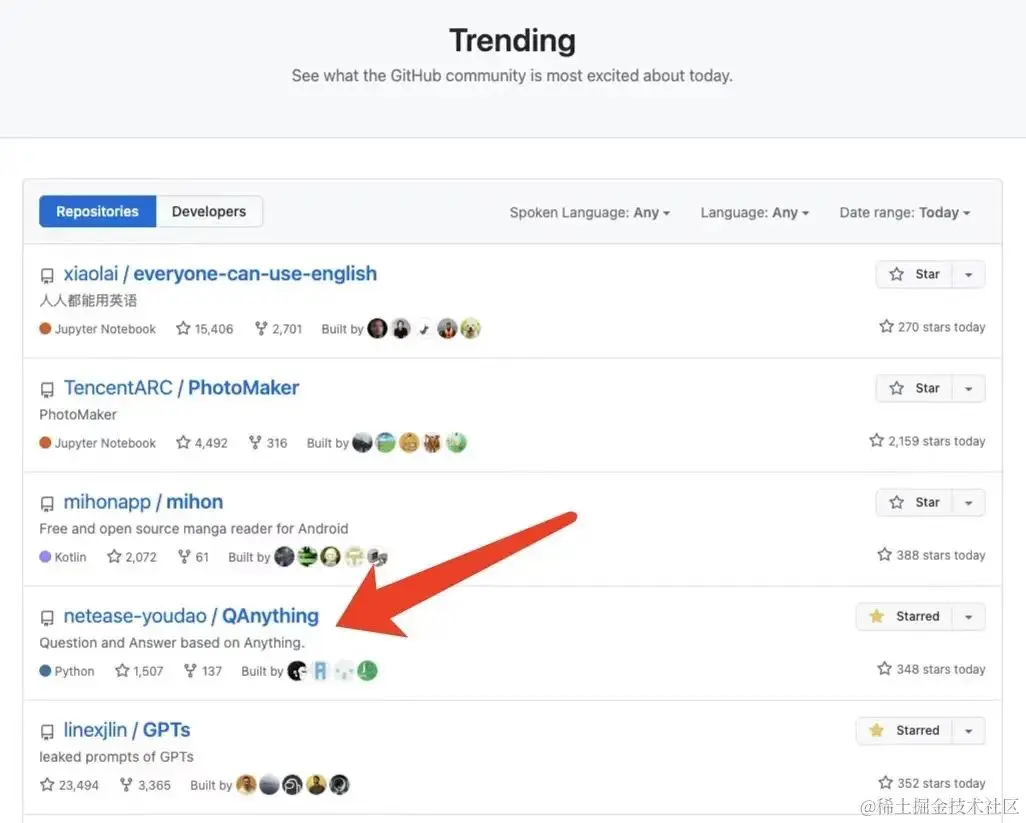Open first contributor avatar of linexjlin GPTs

point(246,784)
